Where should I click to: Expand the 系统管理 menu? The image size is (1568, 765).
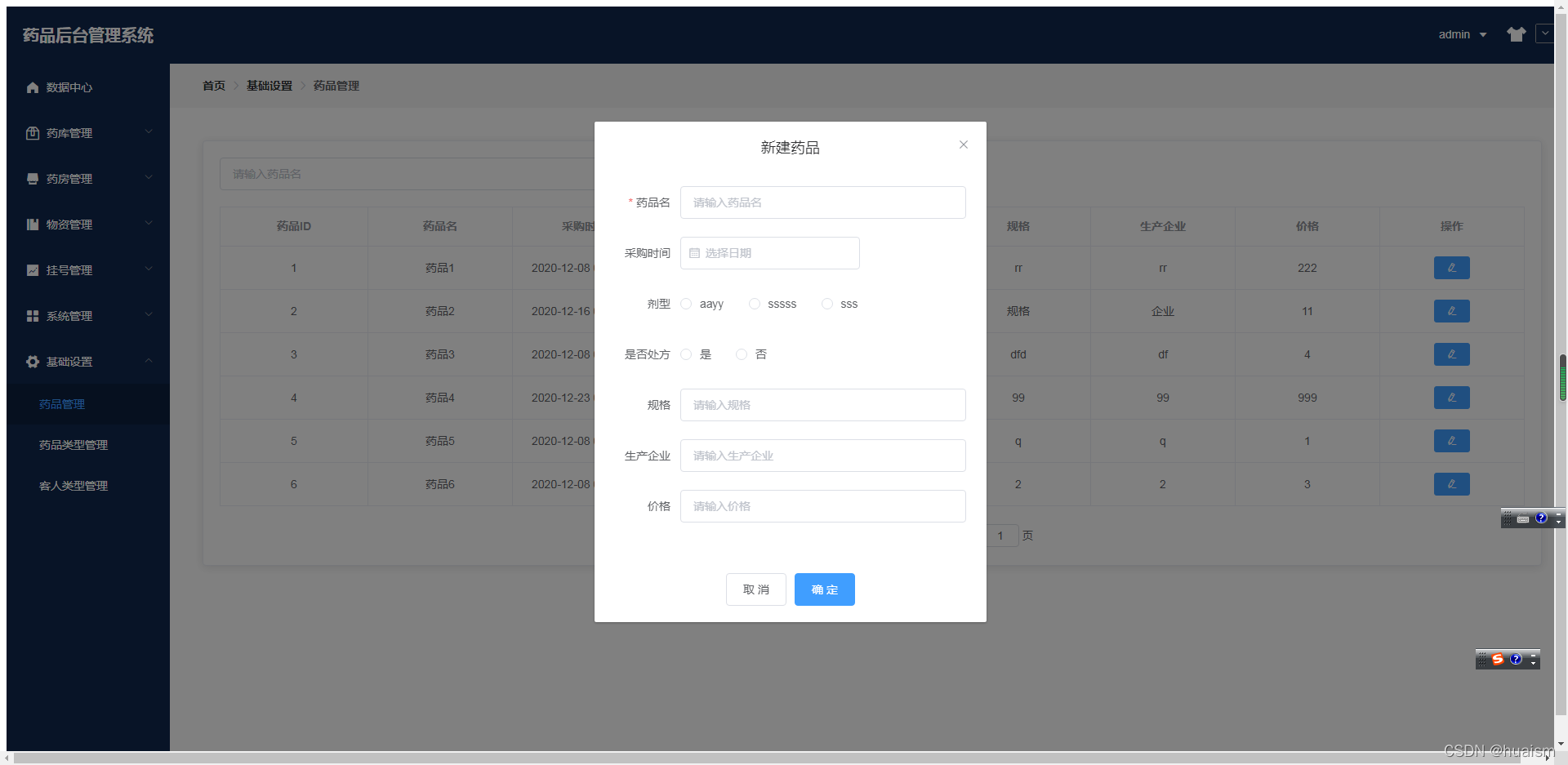click(x=88, y=316)
